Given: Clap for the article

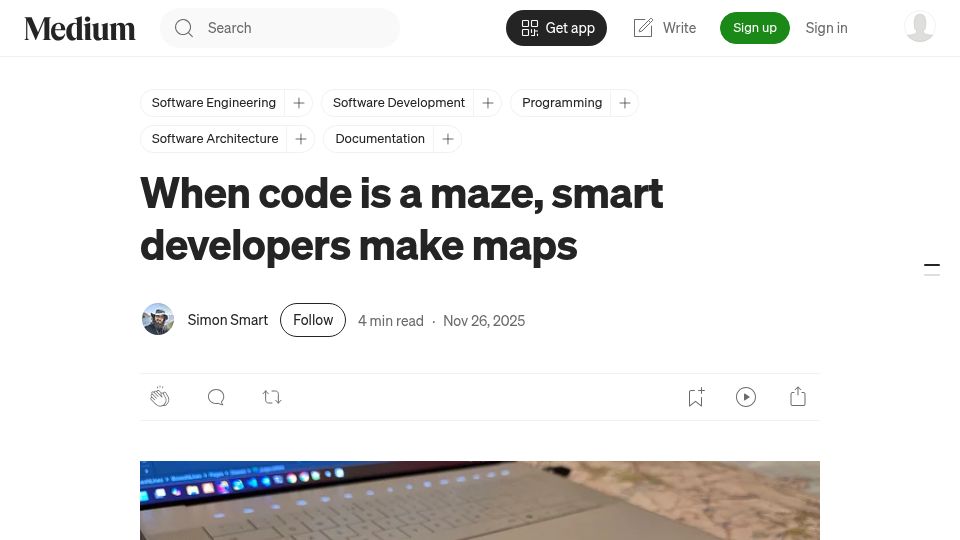Looking at the screenshot, I should pyautogui.click(x=160, y=397).
